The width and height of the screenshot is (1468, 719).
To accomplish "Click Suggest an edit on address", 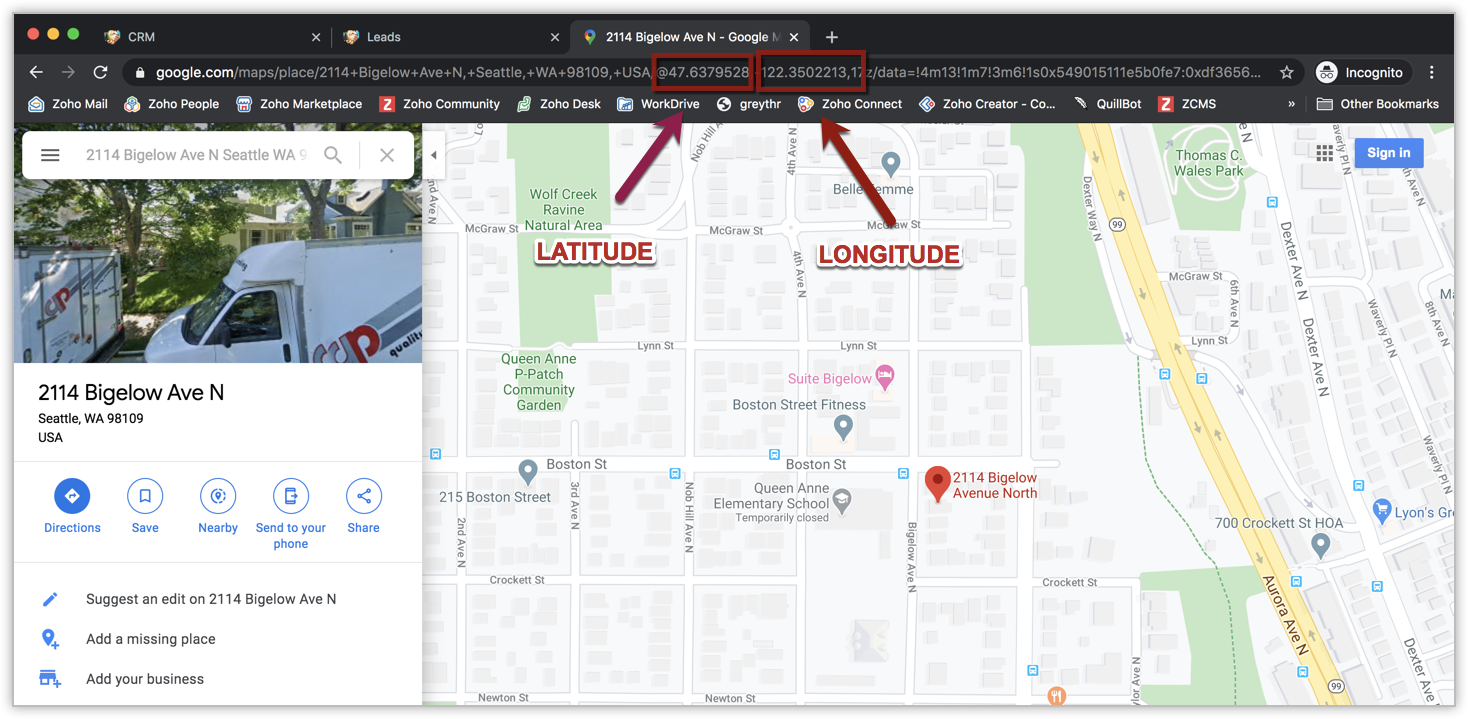I will pyautogui.click(x=210, y=599).
